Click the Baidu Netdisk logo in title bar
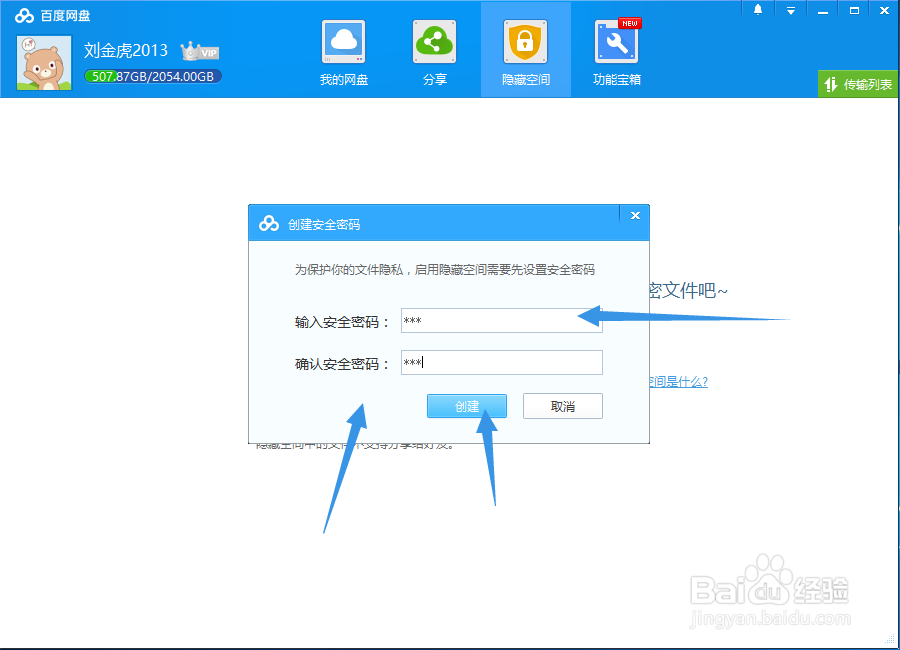The height and width of the screenshot is (650, 900). [24, 16]
